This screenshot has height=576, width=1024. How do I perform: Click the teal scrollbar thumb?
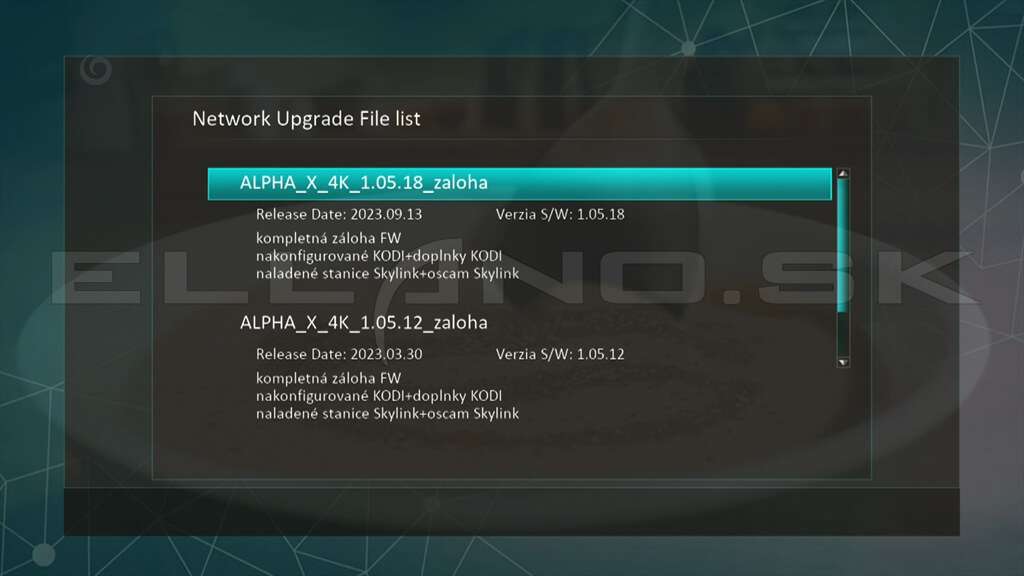(x=843, y=245)
